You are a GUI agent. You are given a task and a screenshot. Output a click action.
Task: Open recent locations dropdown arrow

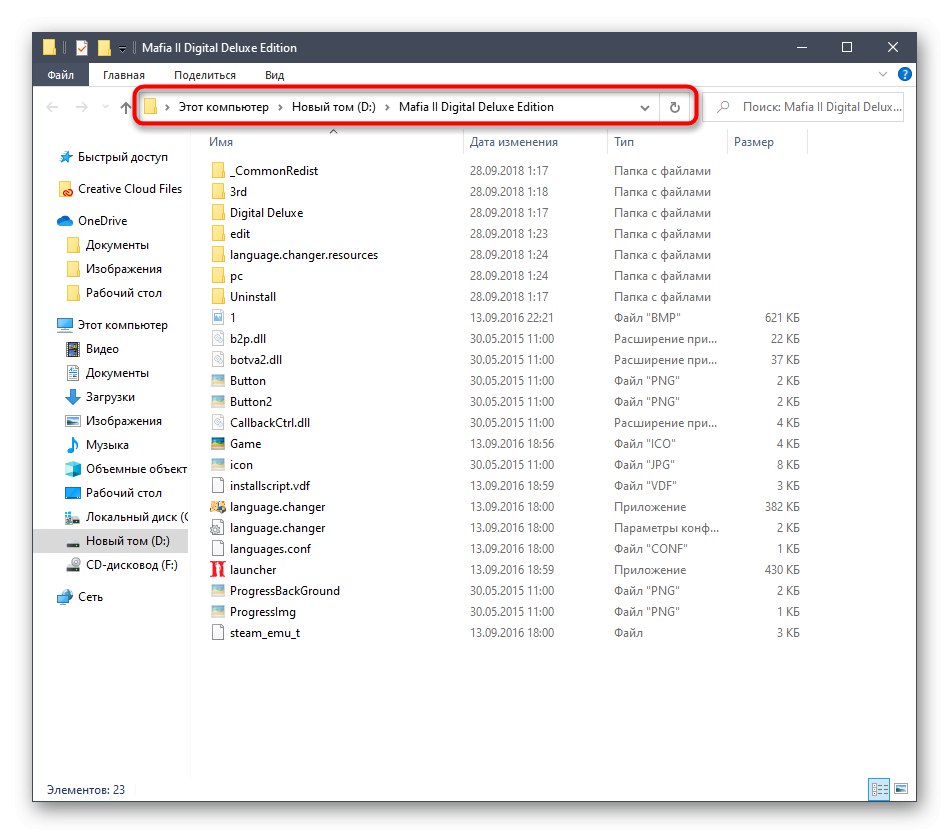(105, 107)
